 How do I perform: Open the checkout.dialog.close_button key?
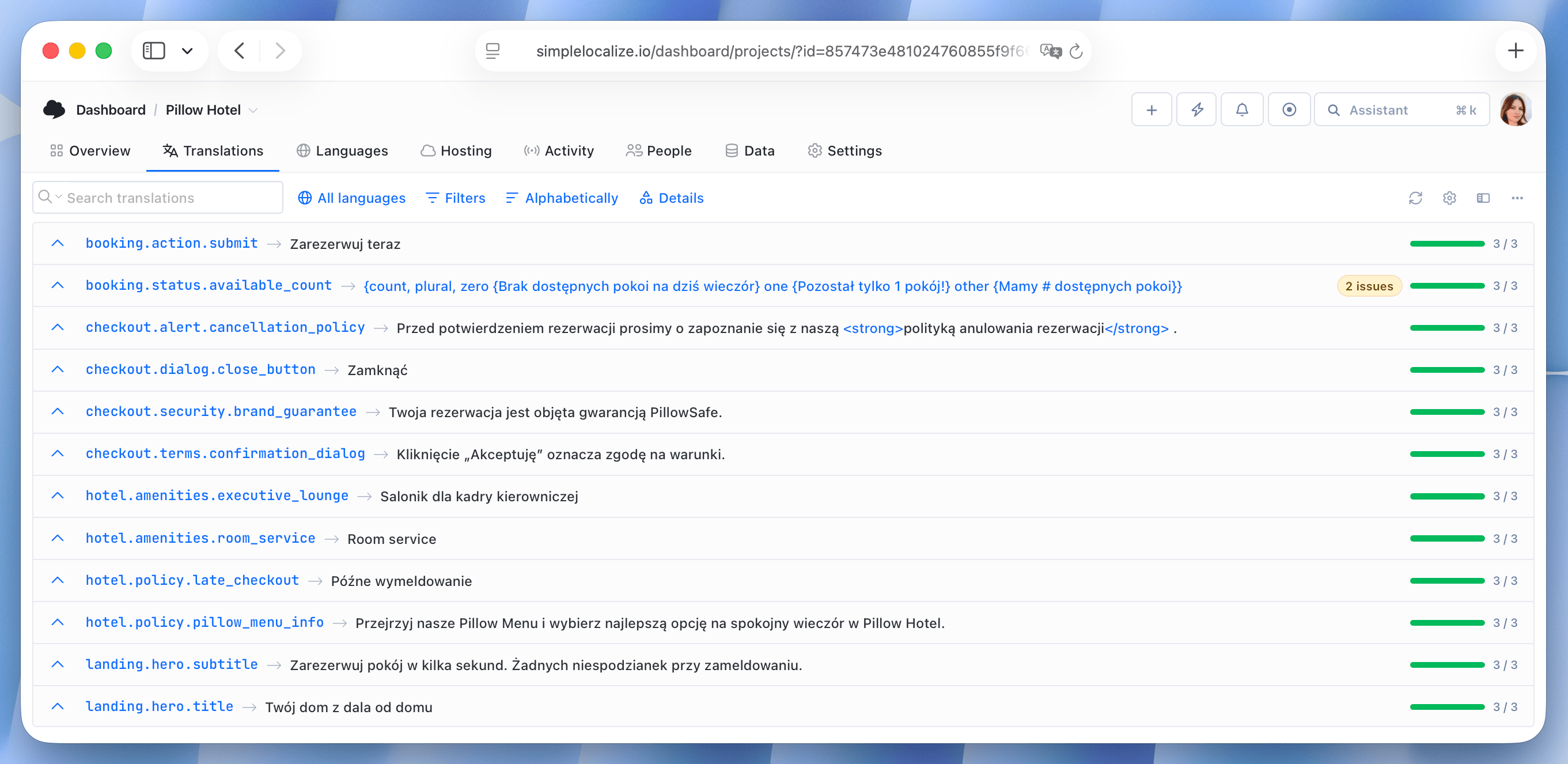pos(200,369)
